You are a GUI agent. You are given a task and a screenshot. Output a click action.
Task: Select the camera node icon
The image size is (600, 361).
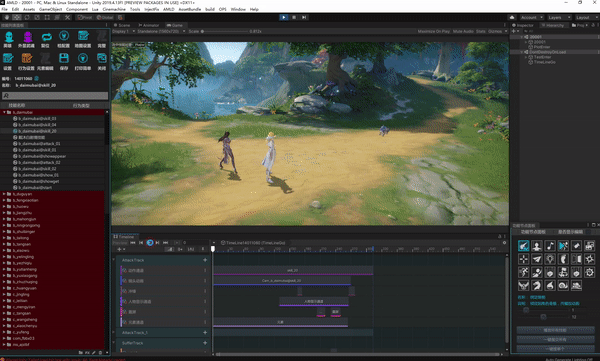point(590,246)
